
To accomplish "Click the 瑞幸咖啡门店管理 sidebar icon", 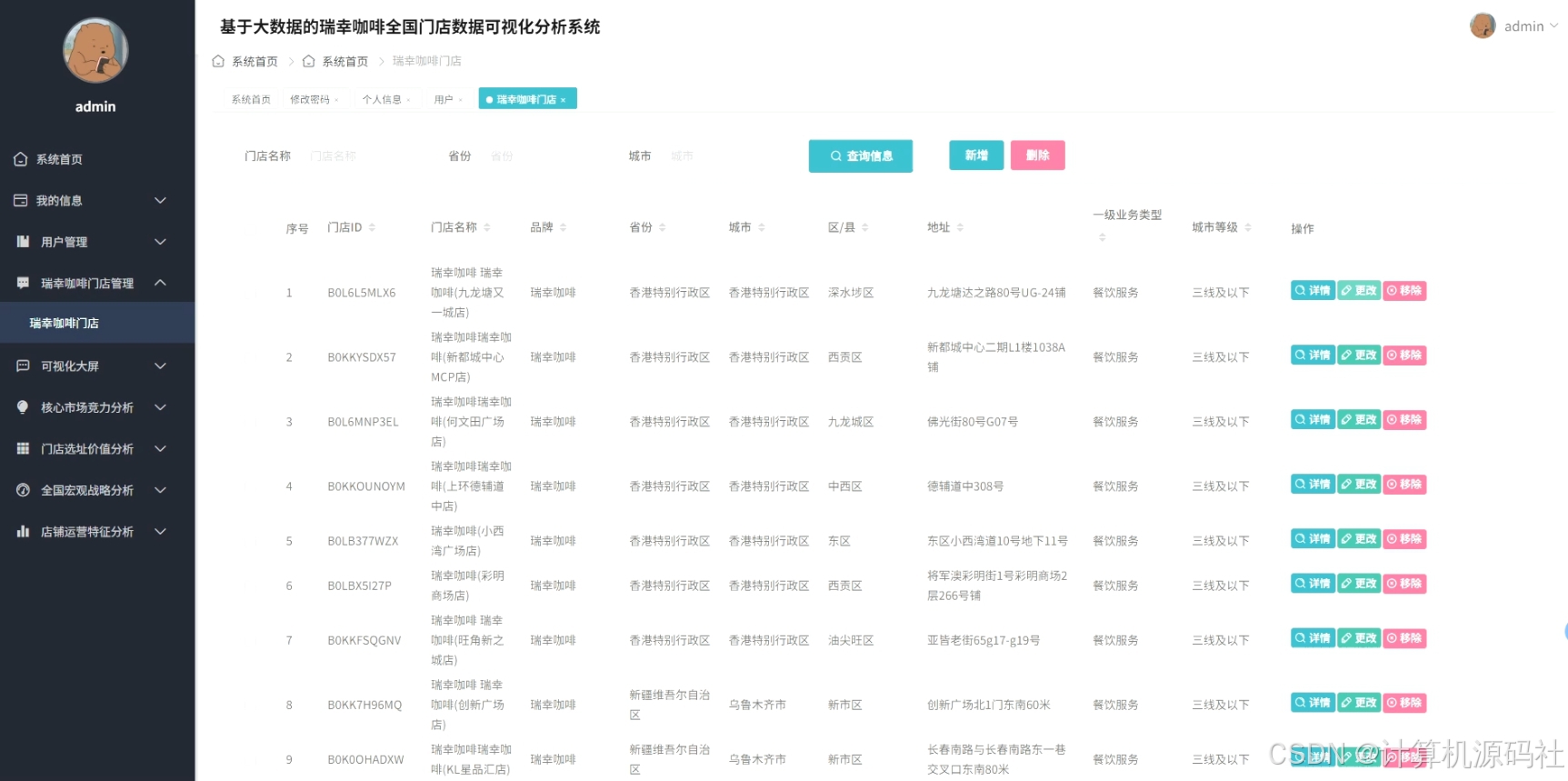I will [23, 283].
